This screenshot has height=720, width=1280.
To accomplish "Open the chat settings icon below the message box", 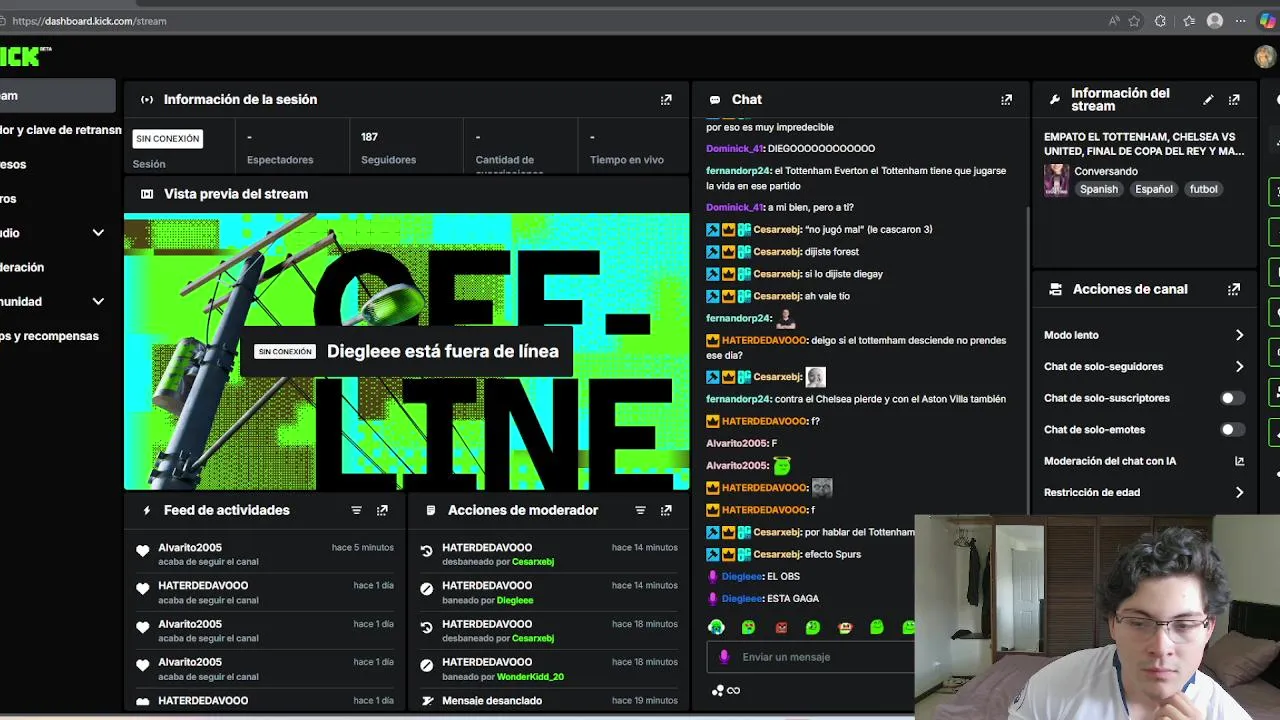I will (x=717, y=690).
